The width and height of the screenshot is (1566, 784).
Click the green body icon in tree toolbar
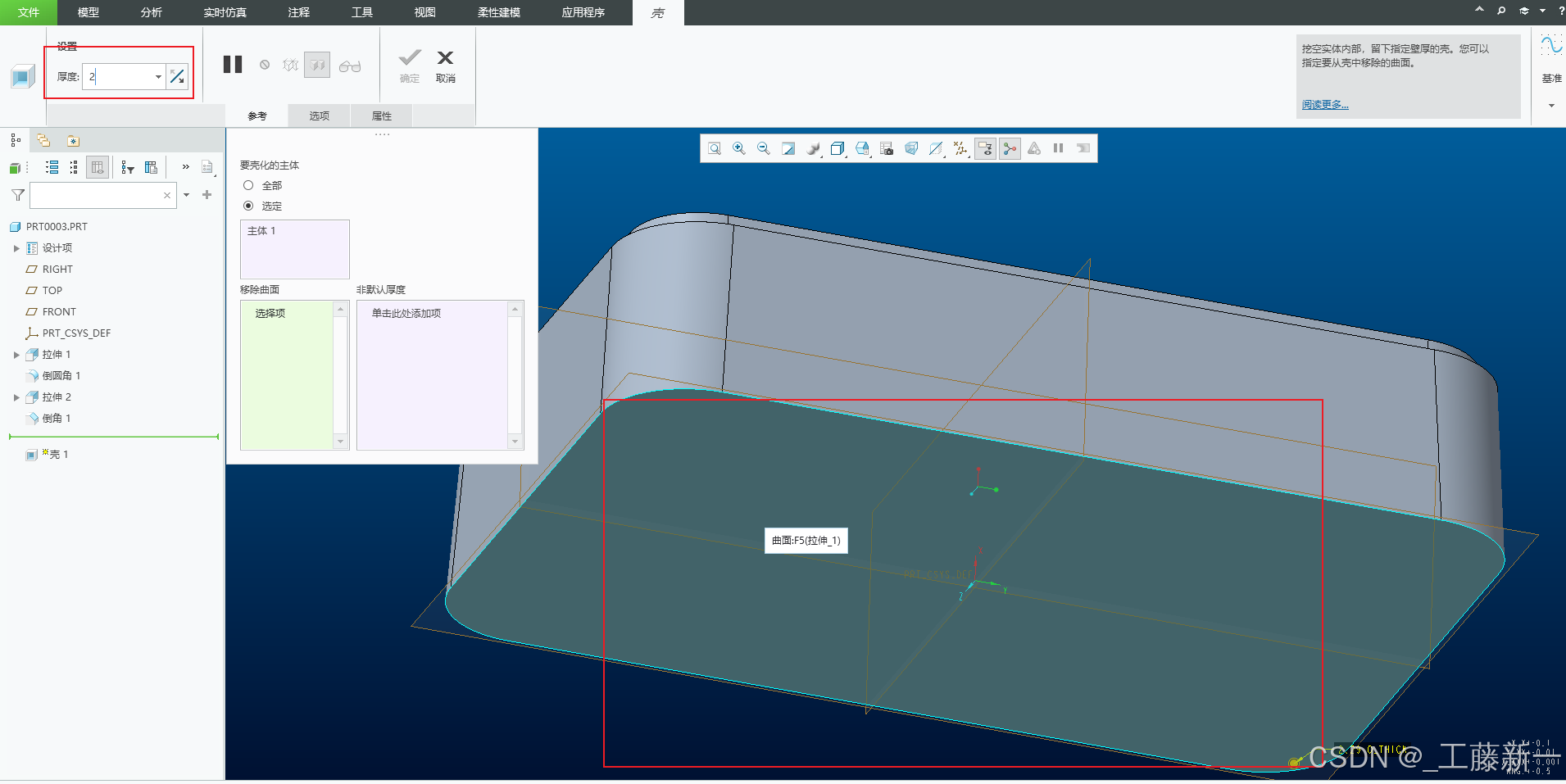coord(15,168)
